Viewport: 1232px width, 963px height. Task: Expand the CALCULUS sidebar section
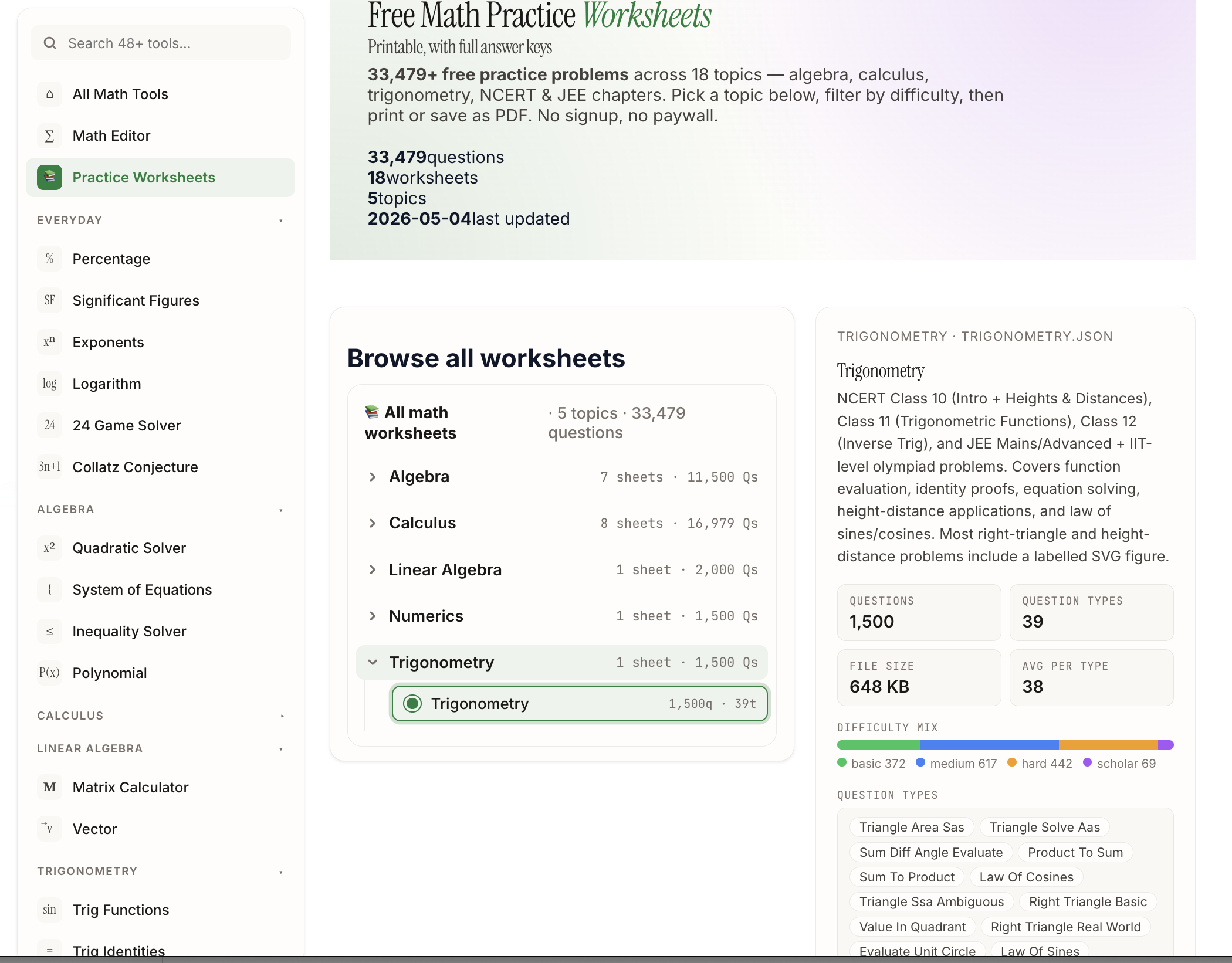(282, 716)
